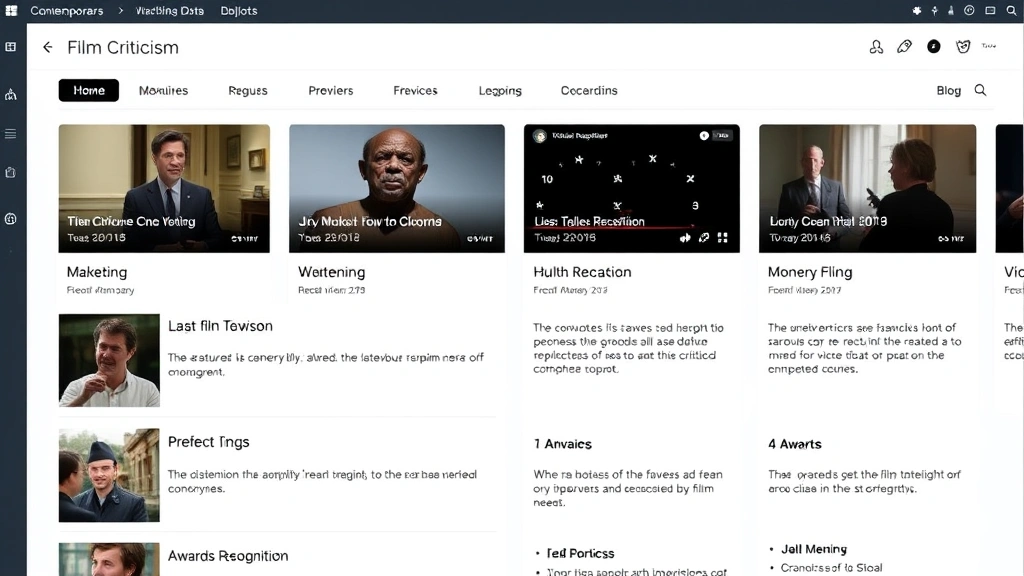Open the Blog link on the right
The image size is (1024, 576).
[948, 90]
